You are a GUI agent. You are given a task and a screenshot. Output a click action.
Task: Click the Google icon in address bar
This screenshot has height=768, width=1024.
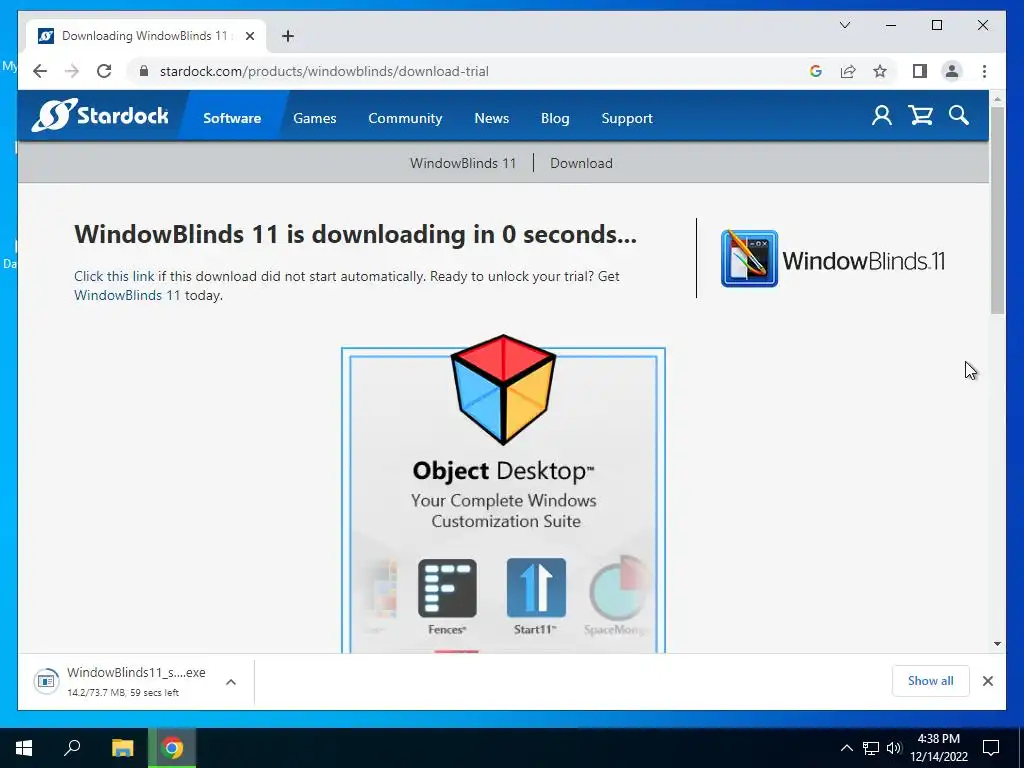[x=816, y=71]
